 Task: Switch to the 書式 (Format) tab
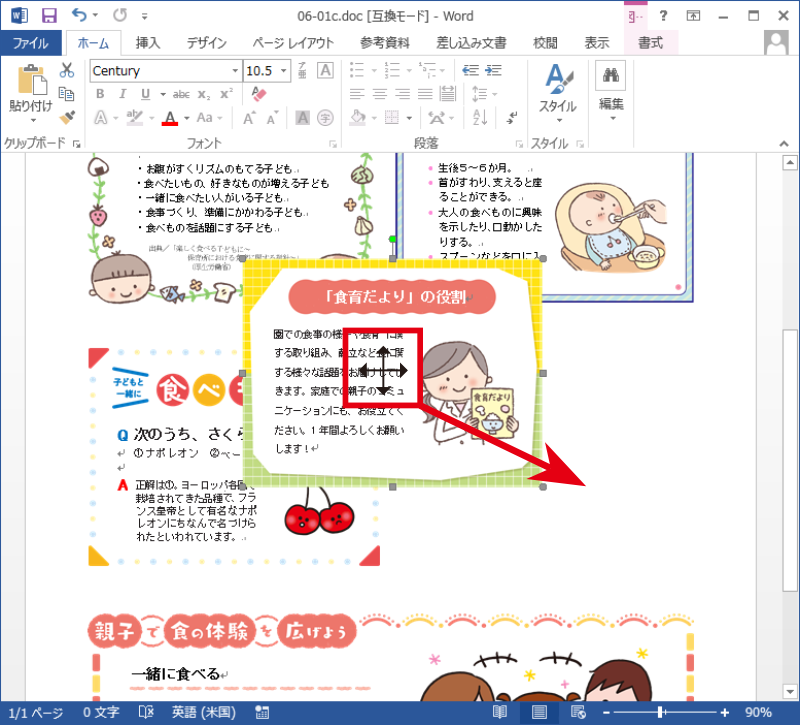[x=650, y=43]
